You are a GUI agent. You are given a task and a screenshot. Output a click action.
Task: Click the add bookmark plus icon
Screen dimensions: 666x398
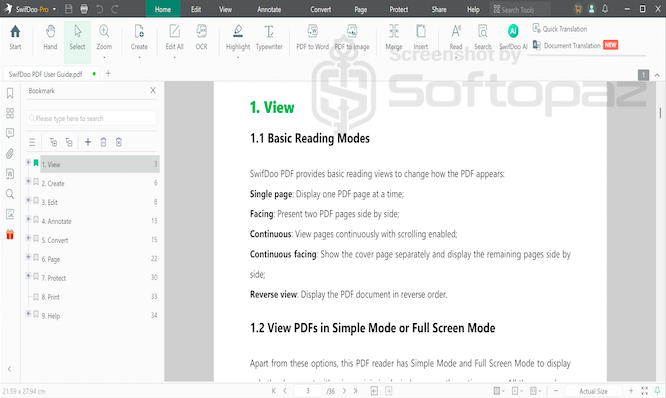point(88,142)
